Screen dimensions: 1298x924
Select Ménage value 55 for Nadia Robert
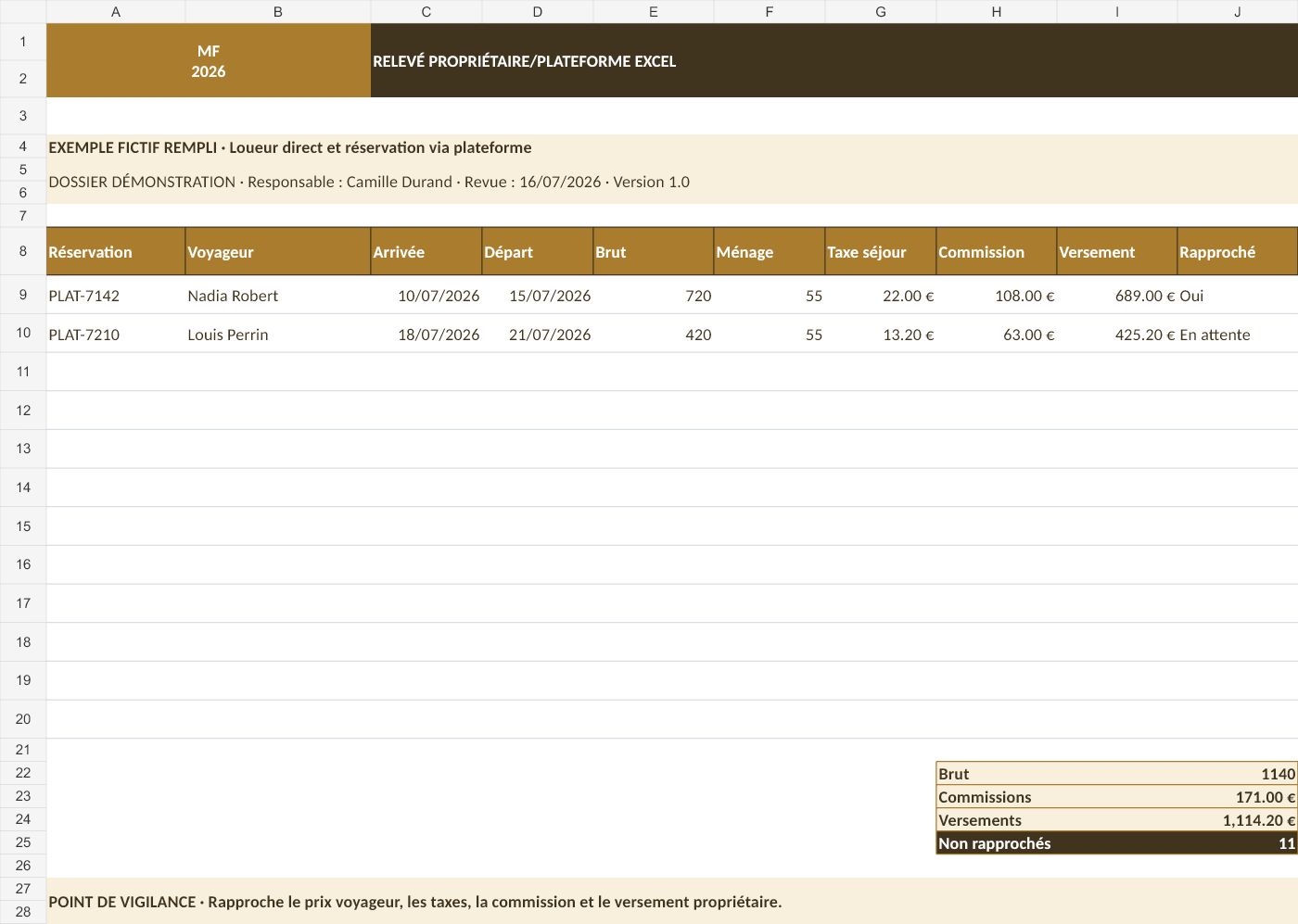770,296
